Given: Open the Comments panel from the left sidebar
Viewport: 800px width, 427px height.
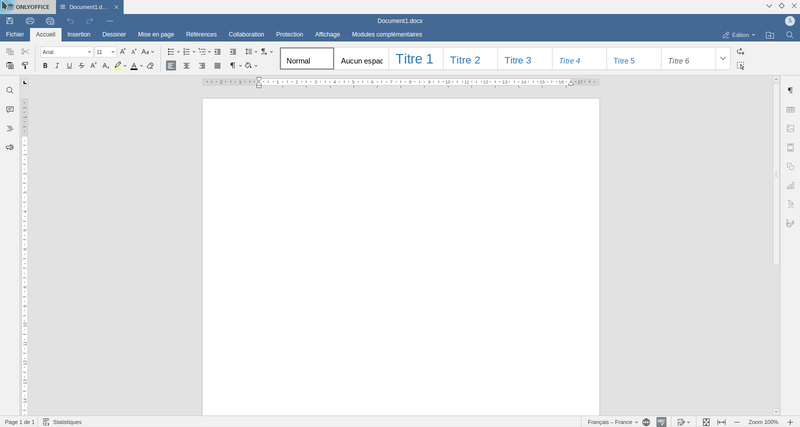Looking at the screenshot, I should (10, 109).
